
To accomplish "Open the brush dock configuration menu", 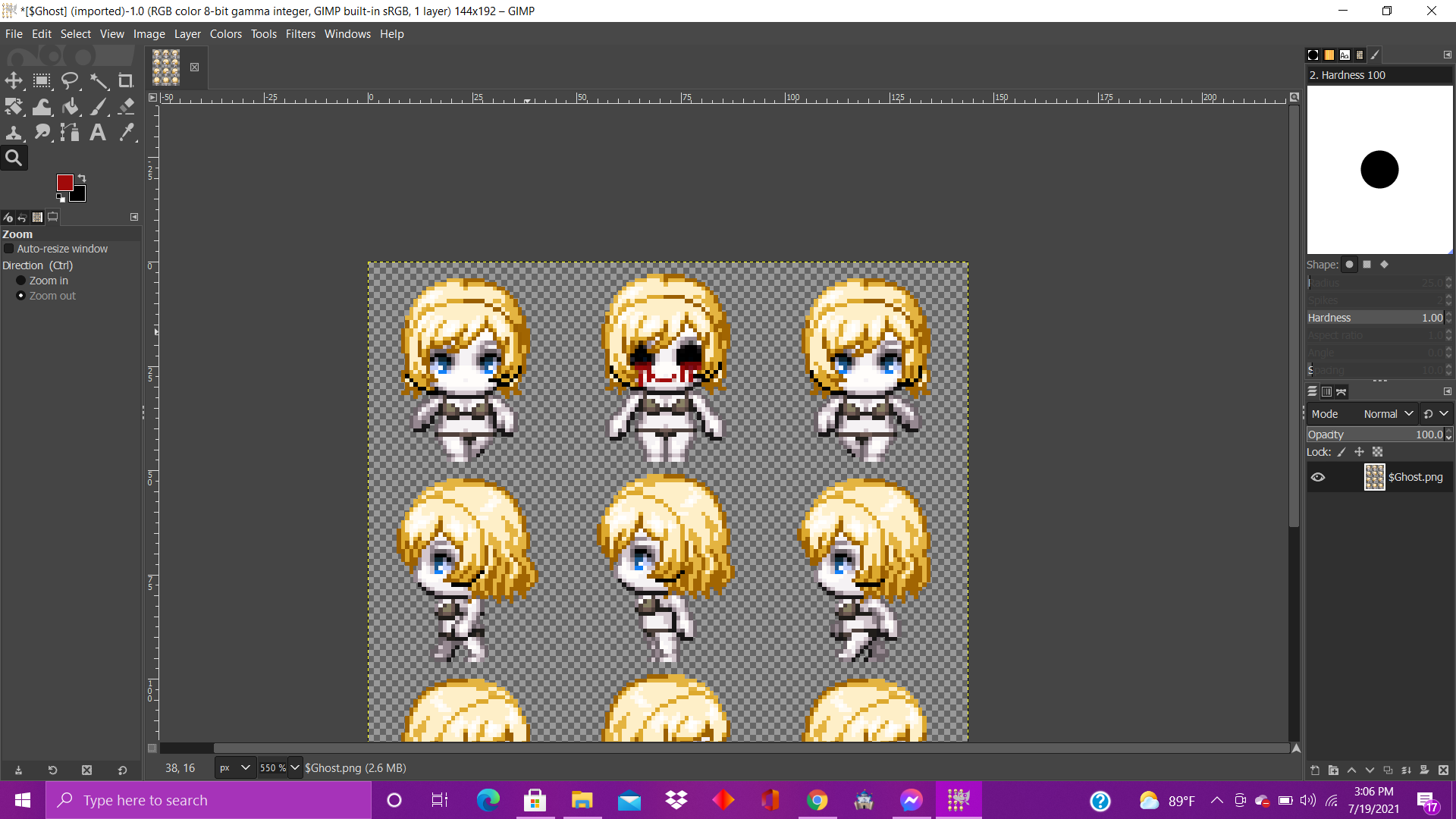I will (1447, 55).
